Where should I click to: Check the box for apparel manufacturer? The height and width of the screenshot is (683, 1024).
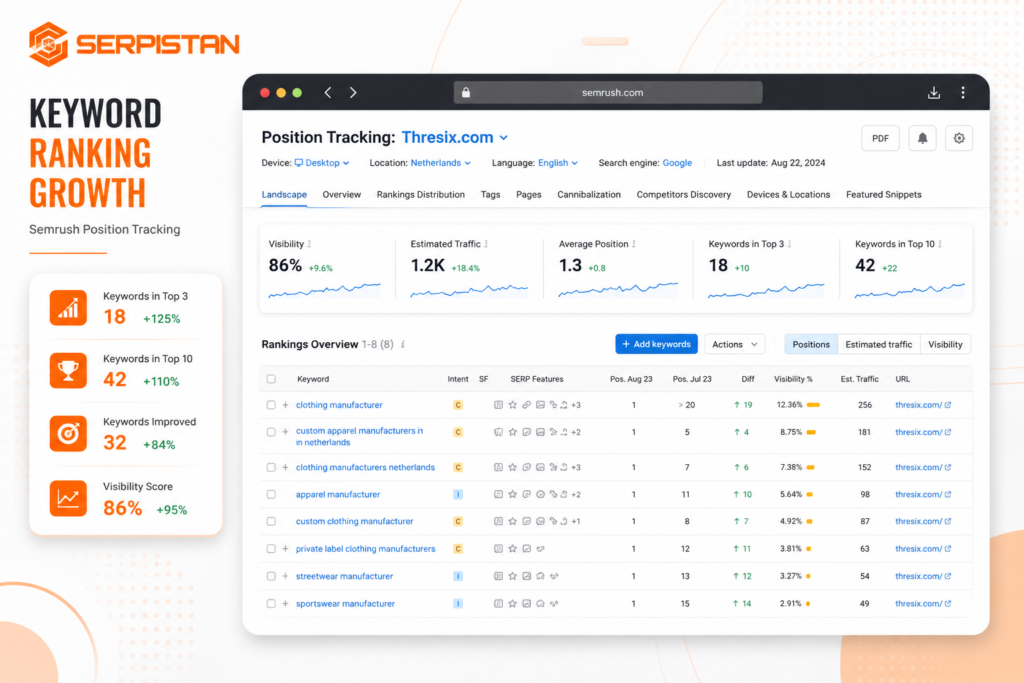coord(271,494)
